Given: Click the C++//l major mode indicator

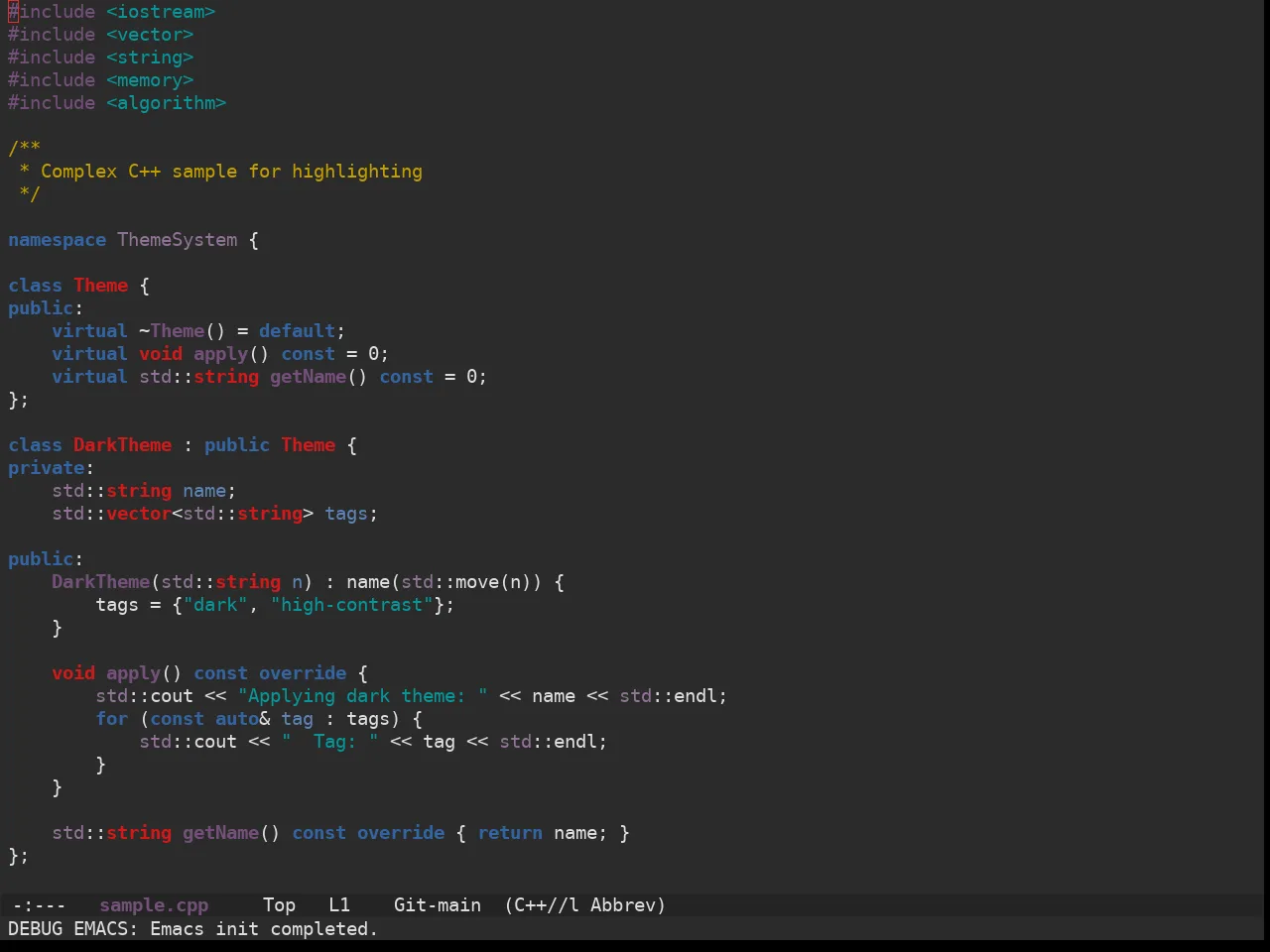Looking at the screenshot, I should pos(542,905).
